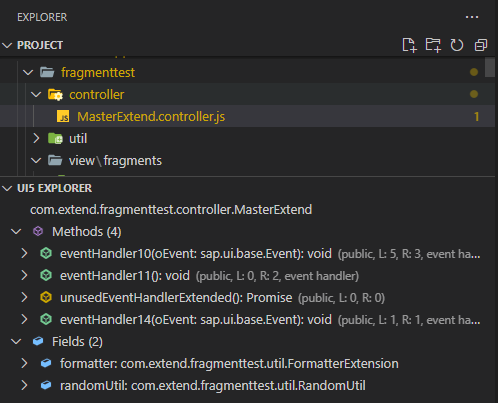Click the view\fragments folder icon
This screenshot has height=403, width=498.
tap(55, 160)
